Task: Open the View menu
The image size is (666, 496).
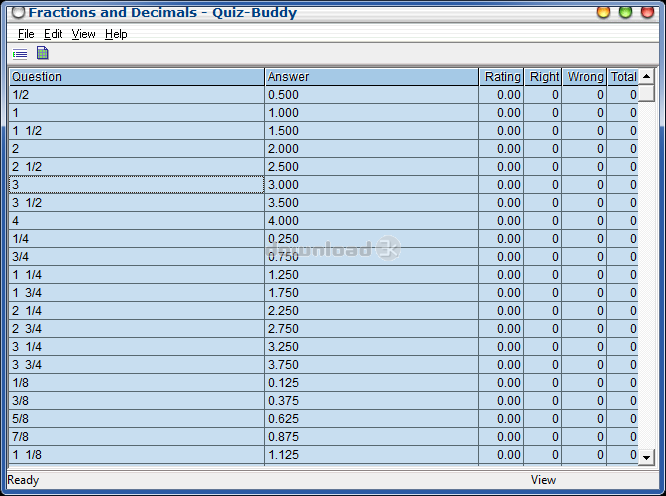Action: [83, 34]
